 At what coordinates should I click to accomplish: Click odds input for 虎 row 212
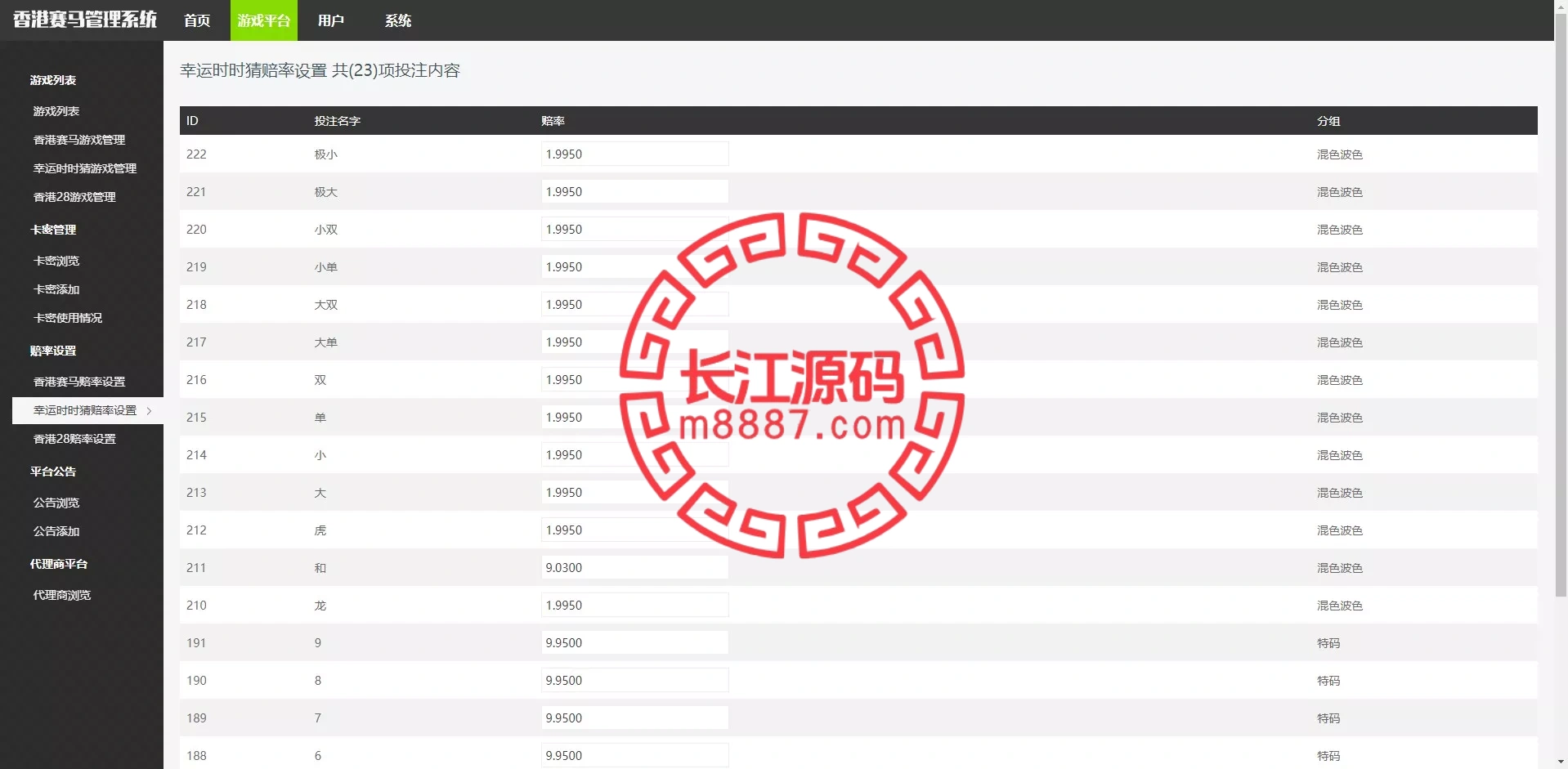(634, 530)
